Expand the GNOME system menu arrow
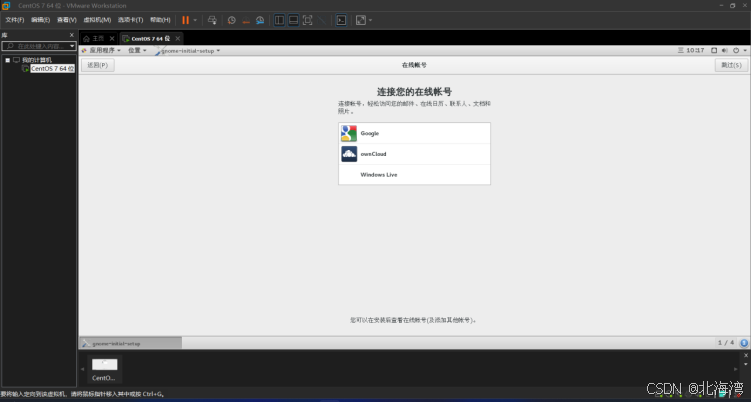 tap(745, 50)
